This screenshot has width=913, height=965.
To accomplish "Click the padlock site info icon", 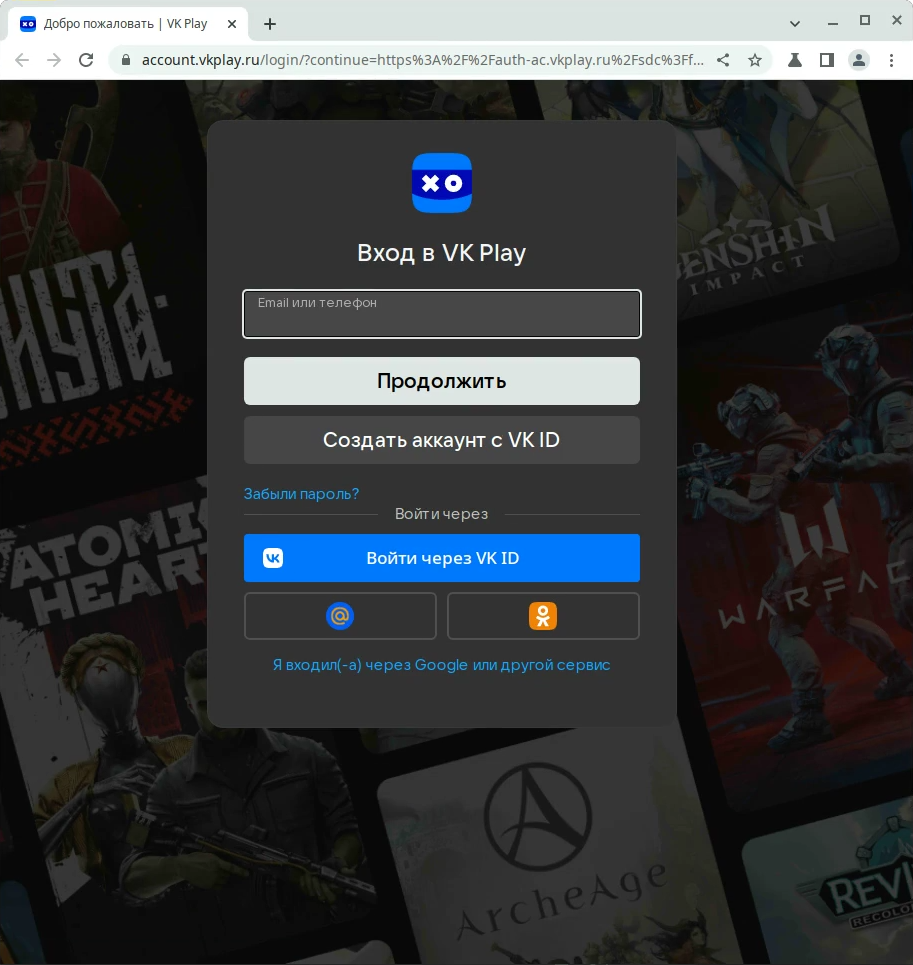I will tap(126, 60).
